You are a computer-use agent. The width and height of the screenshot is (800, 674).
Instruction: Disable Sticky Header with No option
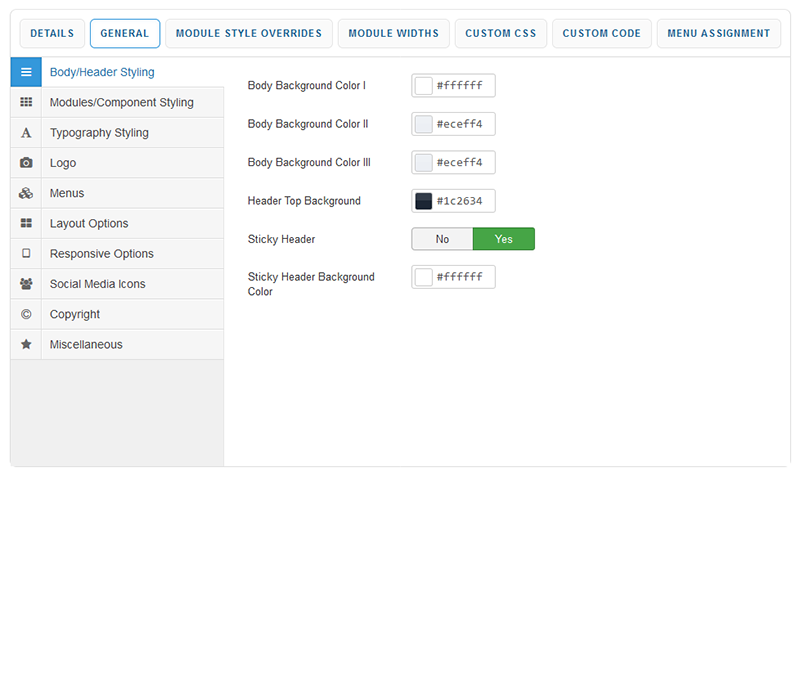(x=442, y=239)
